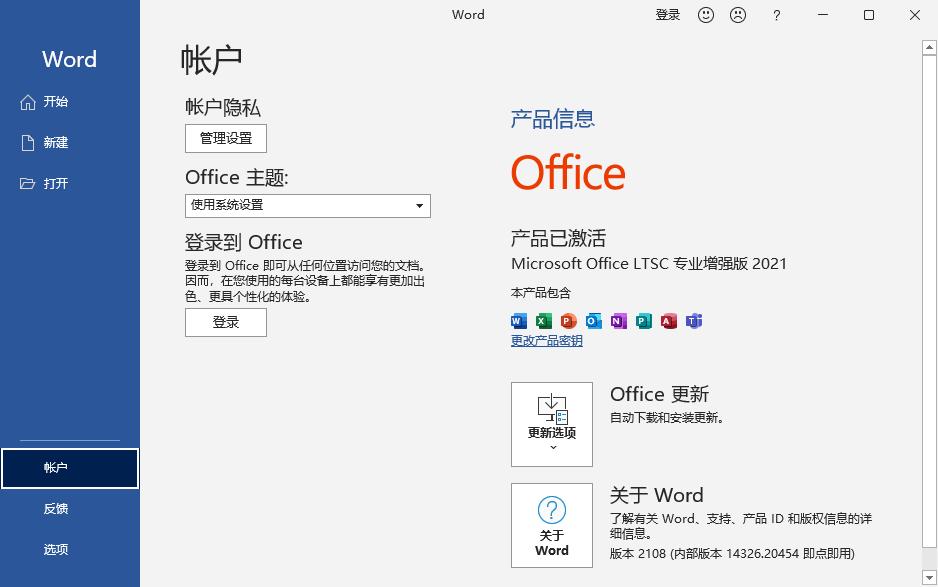Click the 登录 sign-in button
Viewport: 938px width, 587px height.
coord(225,322)
